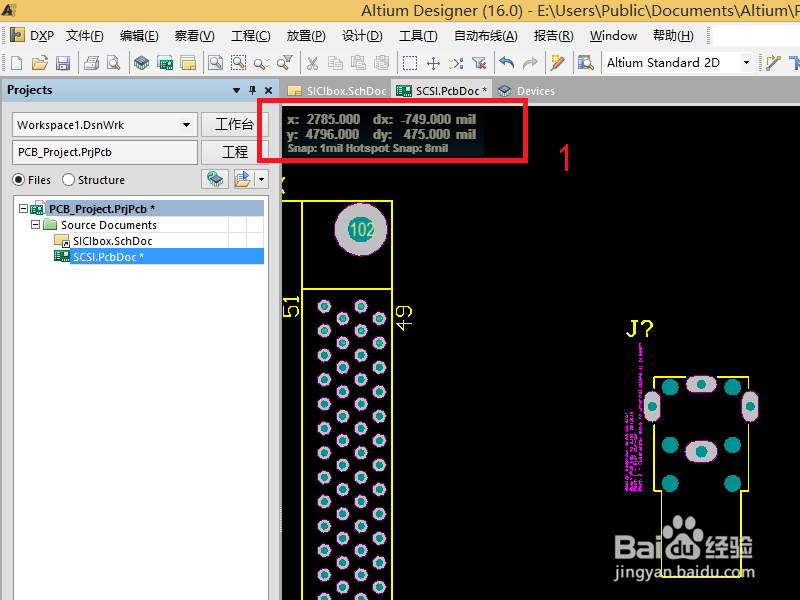This screenshot has height=600, width=800.
Task: Open the Altium Standard 2D view dropdown
Action: pyautogui.click(x=747, y=62)
